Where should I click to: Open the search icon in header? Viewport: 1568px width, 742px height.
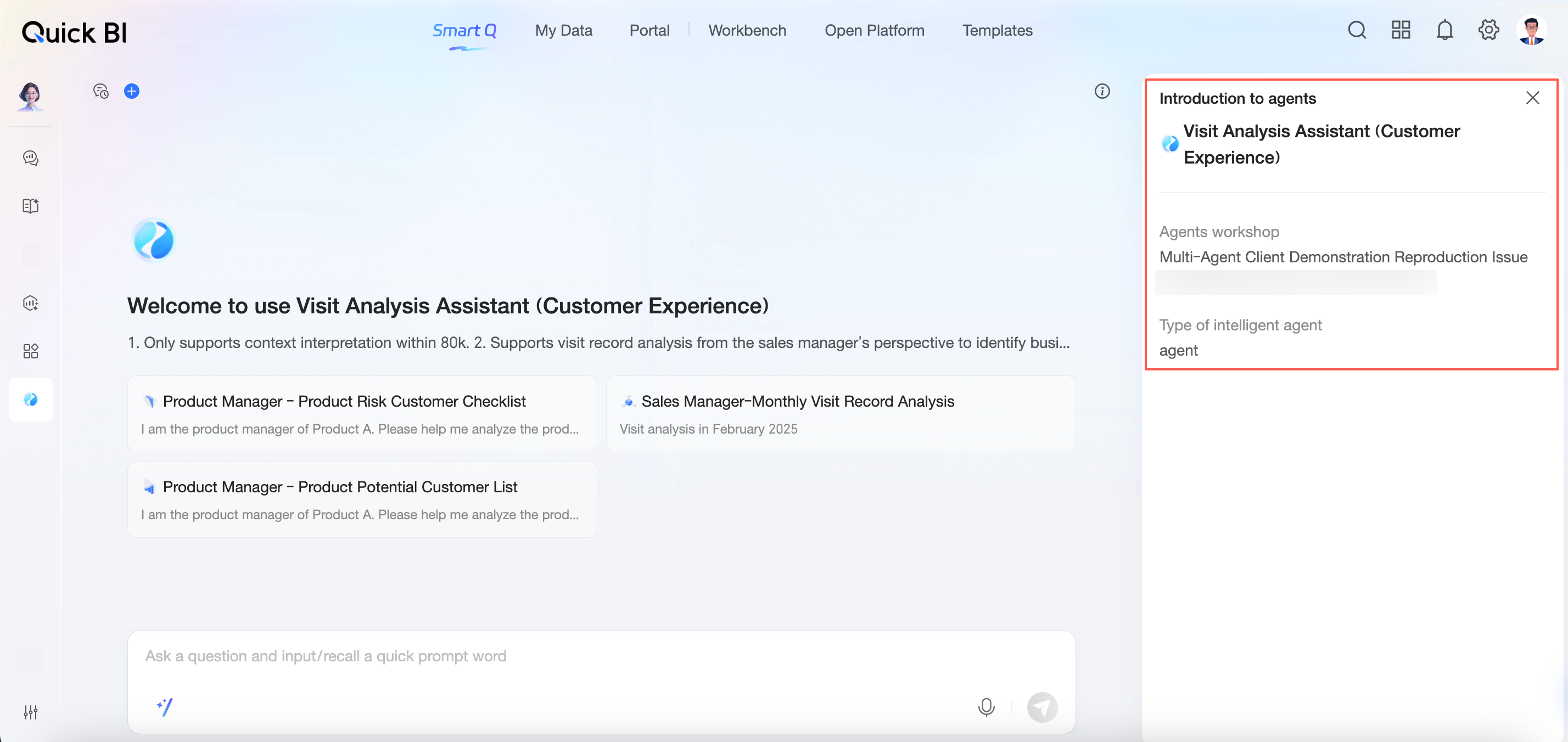[1357, 30]
